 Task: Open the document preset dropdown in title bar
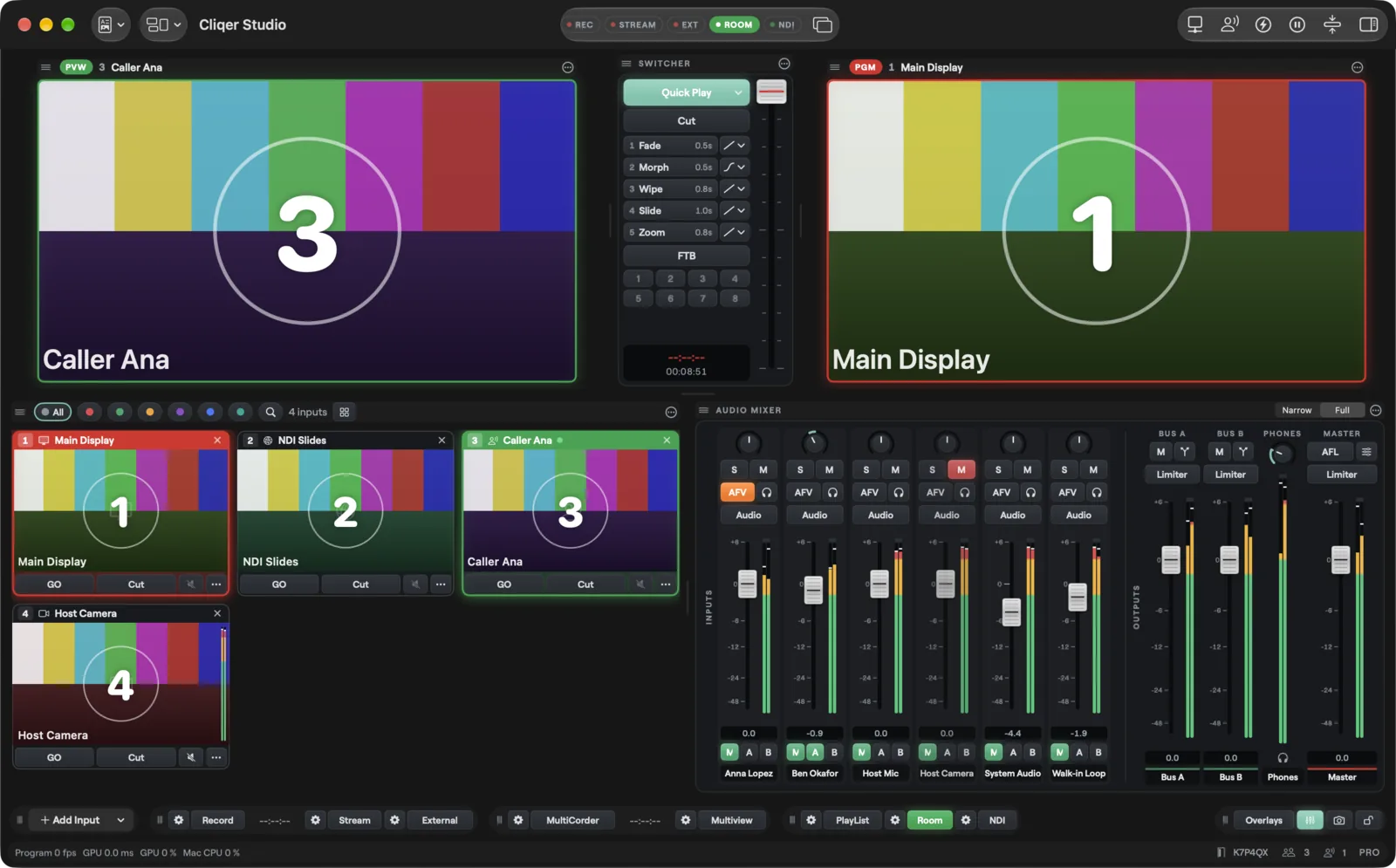click(112, 24)
